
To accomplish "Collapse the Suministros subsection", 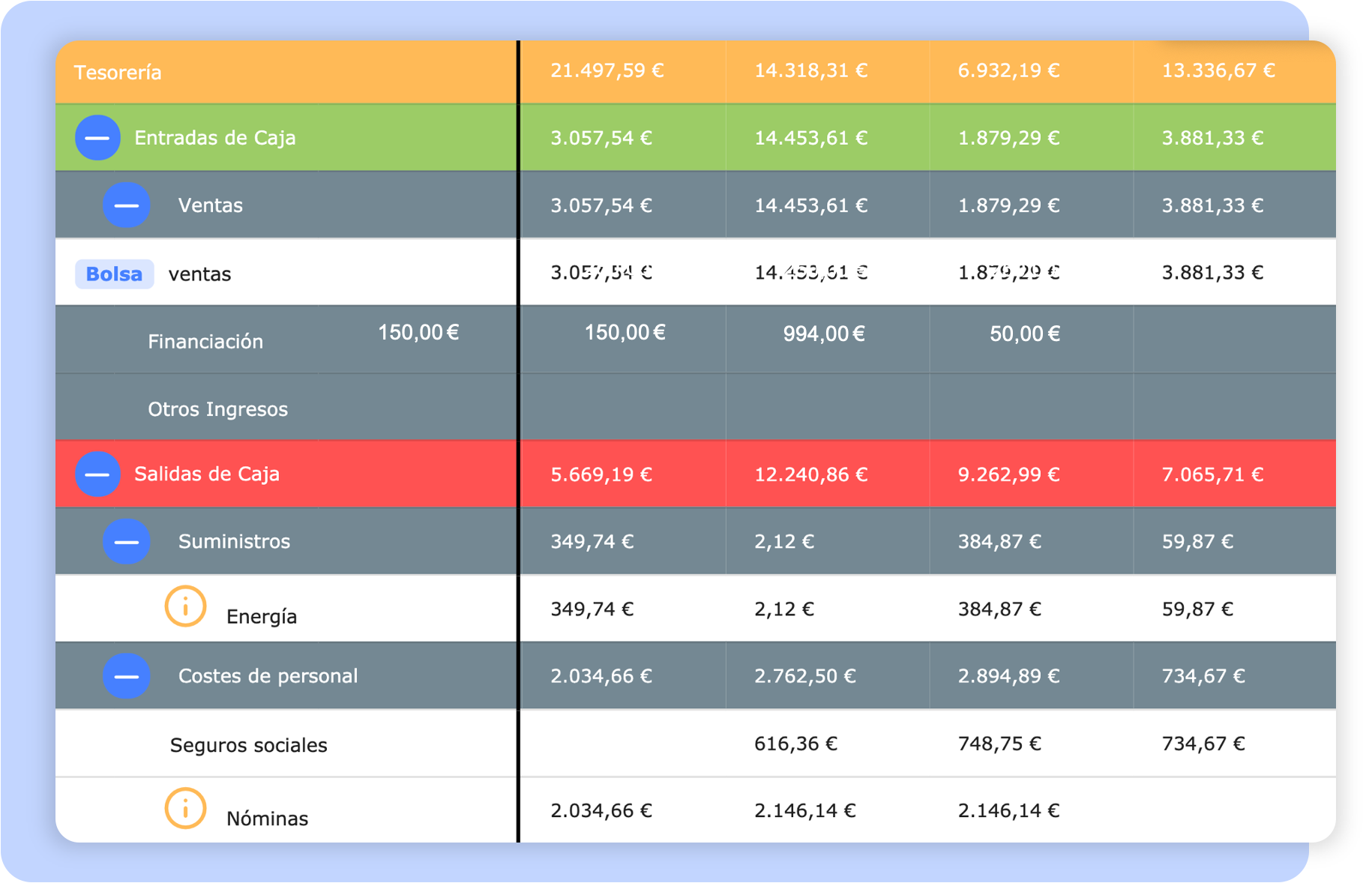I will pos(126,541).
